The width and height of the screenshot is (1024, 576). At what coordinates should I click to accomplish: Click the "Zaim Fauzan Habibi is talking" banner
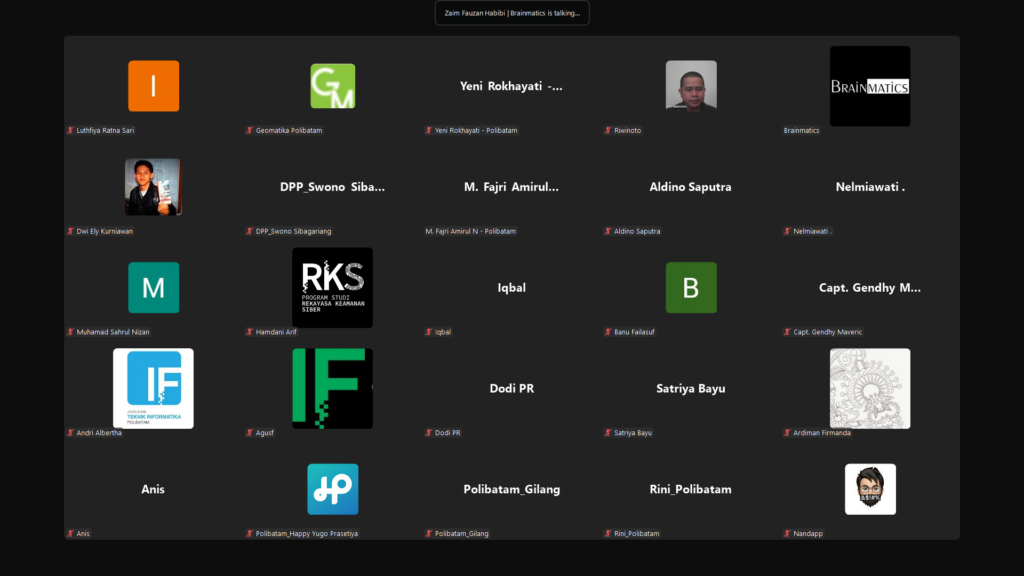click(x=512, y=13)
